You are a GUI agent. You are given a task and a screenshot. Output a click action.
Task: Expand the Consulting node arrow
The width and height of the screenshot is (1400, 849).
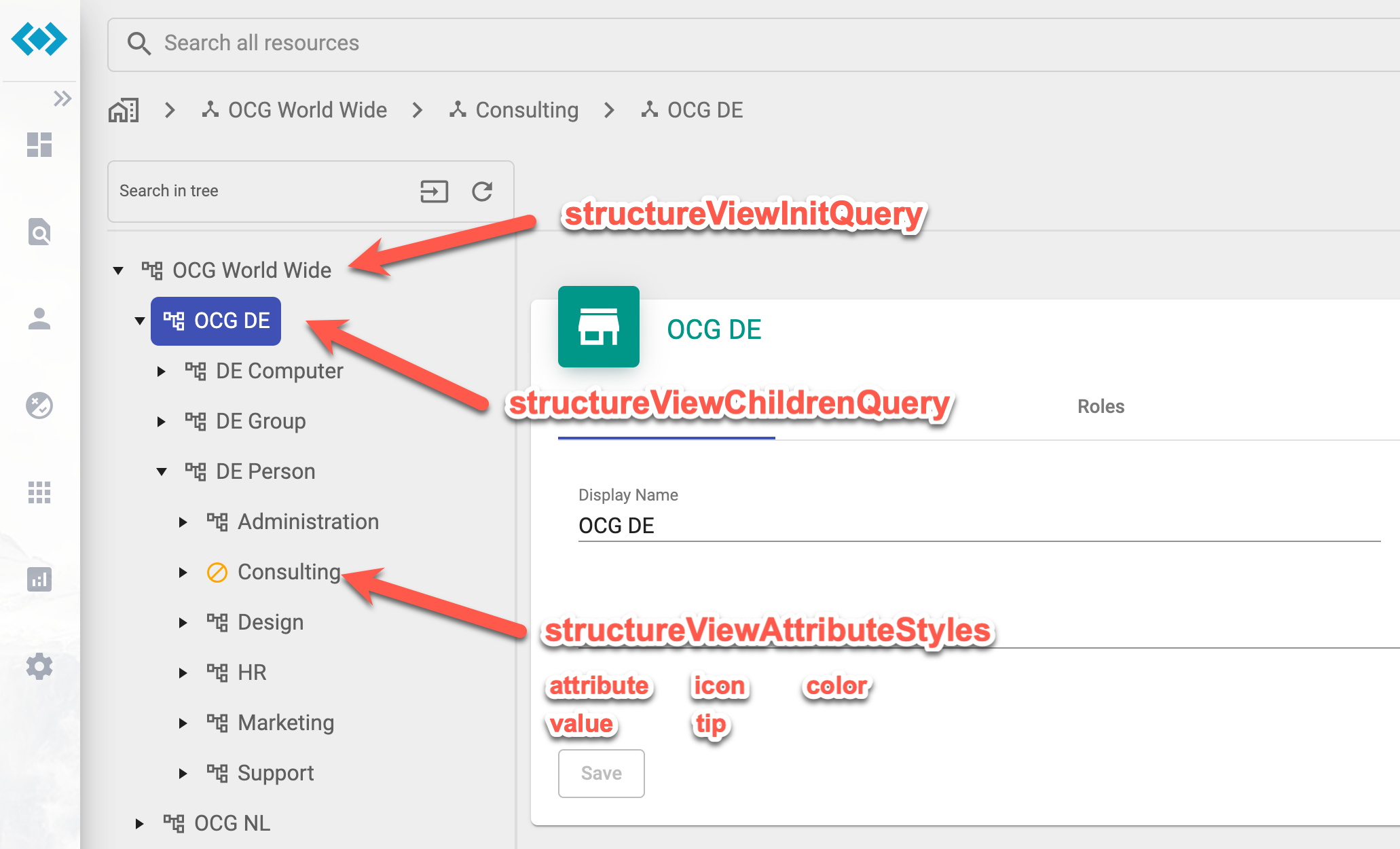(183, 573)
